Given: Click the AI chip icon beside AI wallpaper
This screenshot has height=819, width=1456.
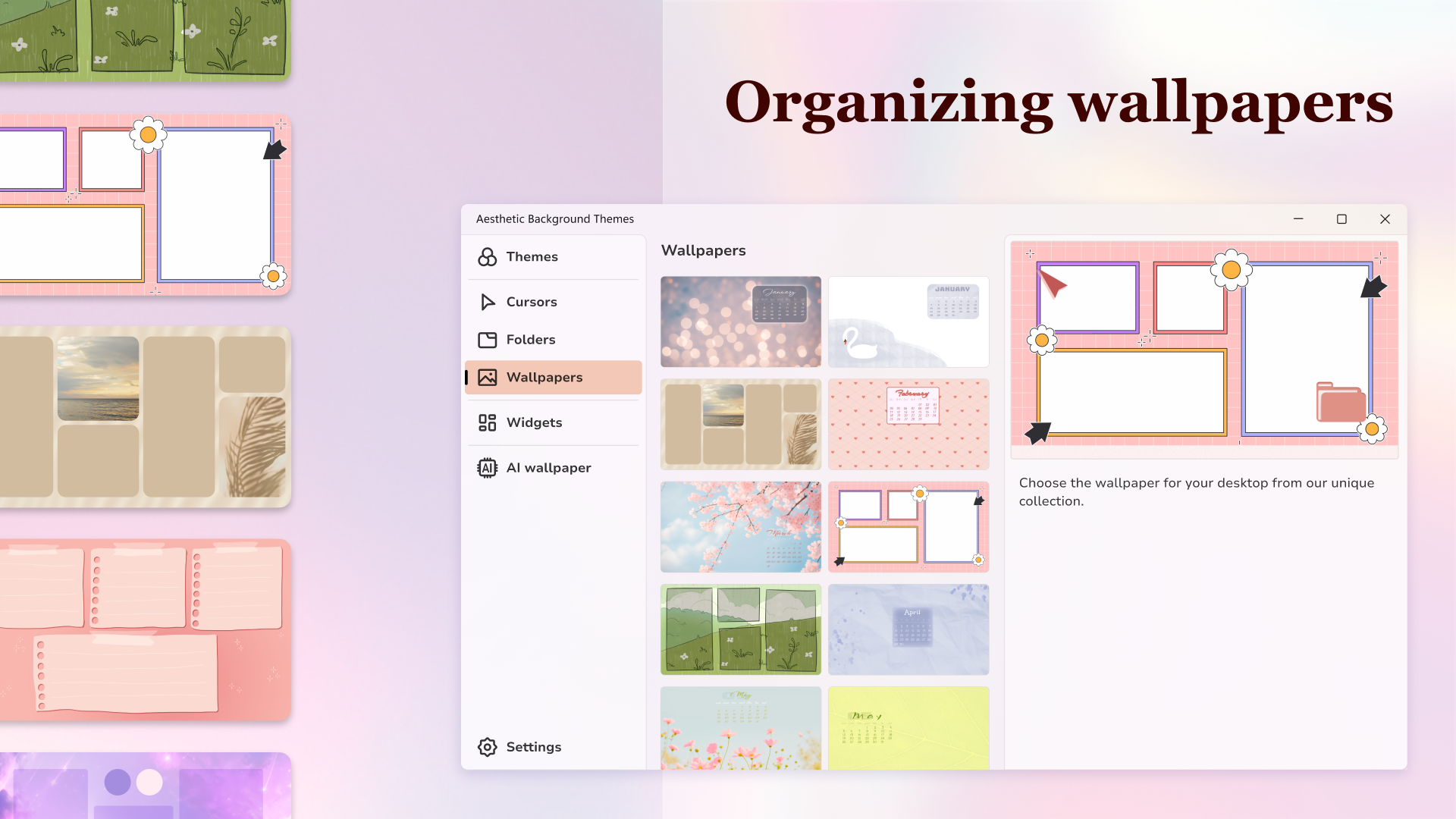Looking at the screenshot, I should click(x=487, y=467).
